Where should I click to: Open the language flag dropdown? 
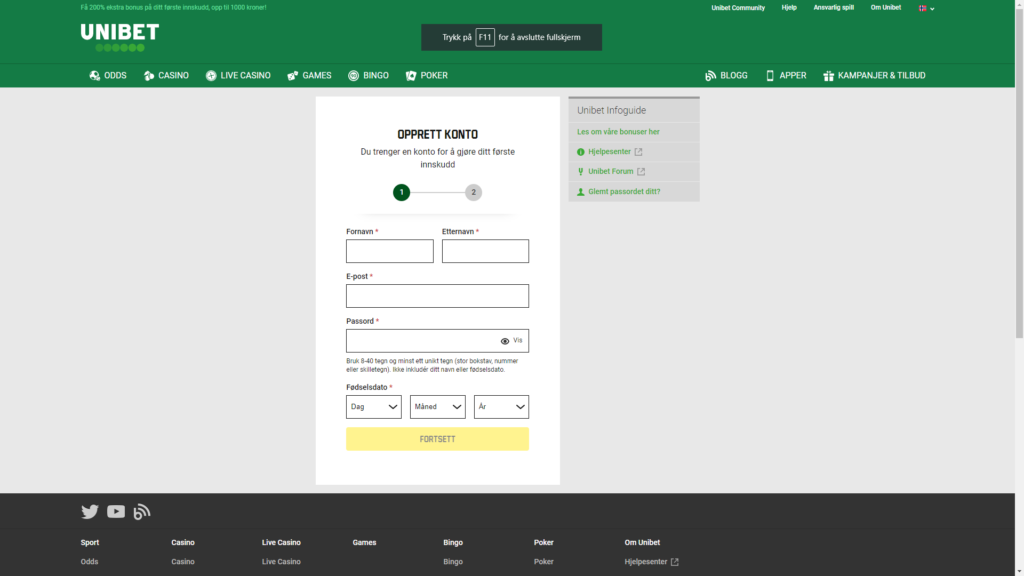click(x=926, y=8)
